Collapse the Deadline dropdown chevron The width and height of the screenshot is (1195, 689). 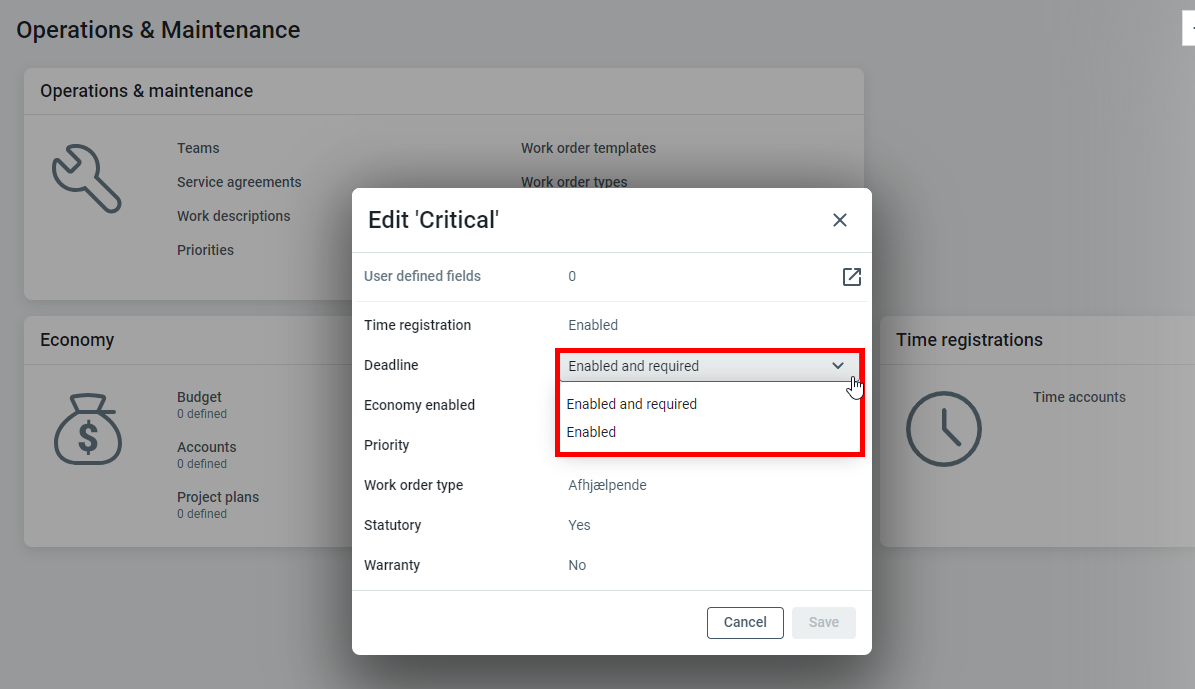pos(837,366)
